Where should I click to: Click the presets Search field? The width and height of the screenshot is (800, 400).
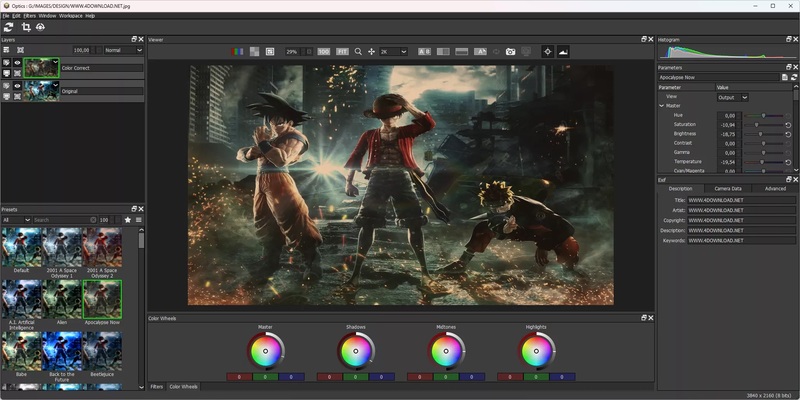coord(65,220)
